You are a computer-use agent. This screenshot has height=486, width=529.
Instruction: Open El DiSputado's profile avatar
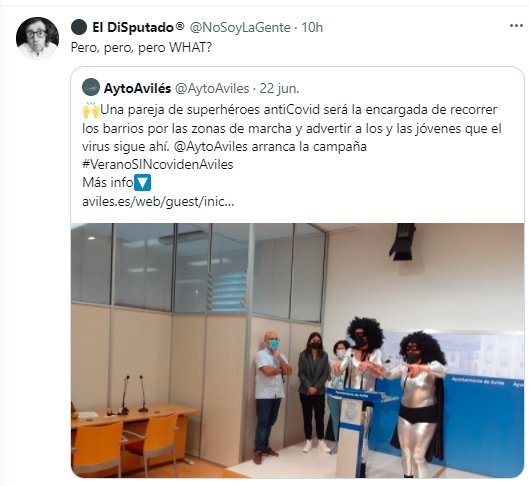tap(37, 38)
